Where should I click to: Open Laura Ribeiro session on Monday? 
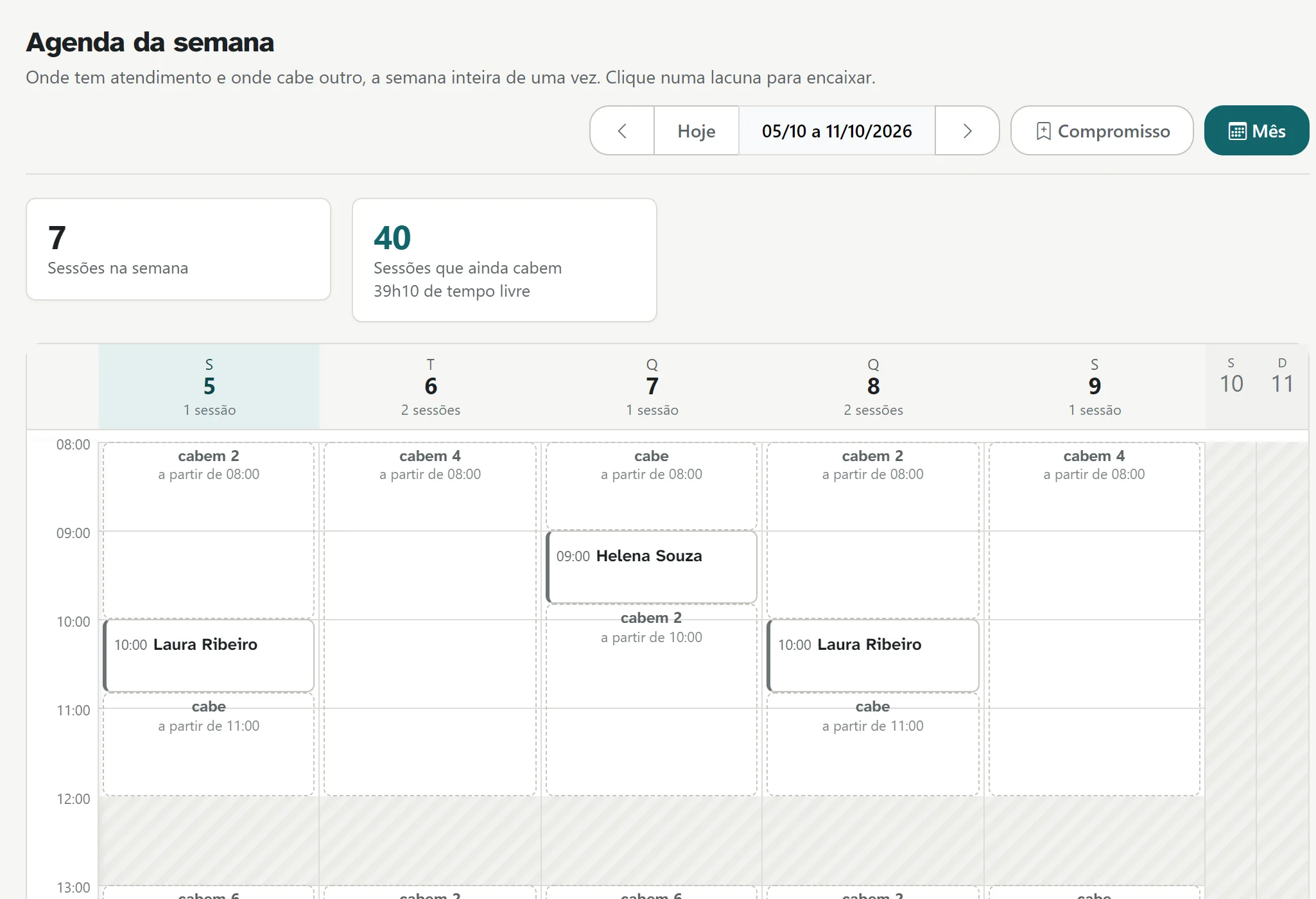coord(209,656)
